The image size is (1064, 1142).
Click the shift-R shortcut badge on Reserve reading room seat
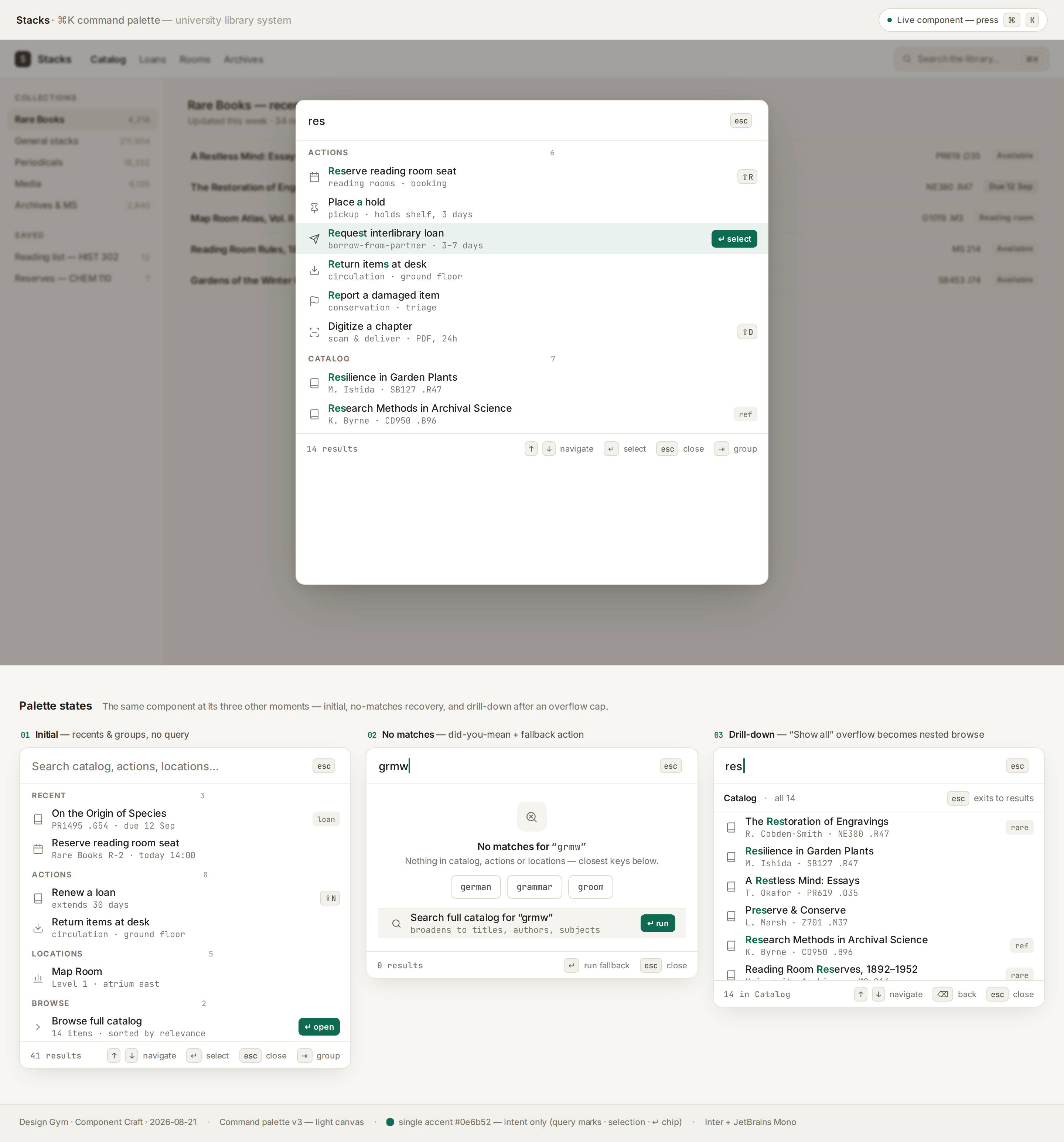tap(747, 177)
